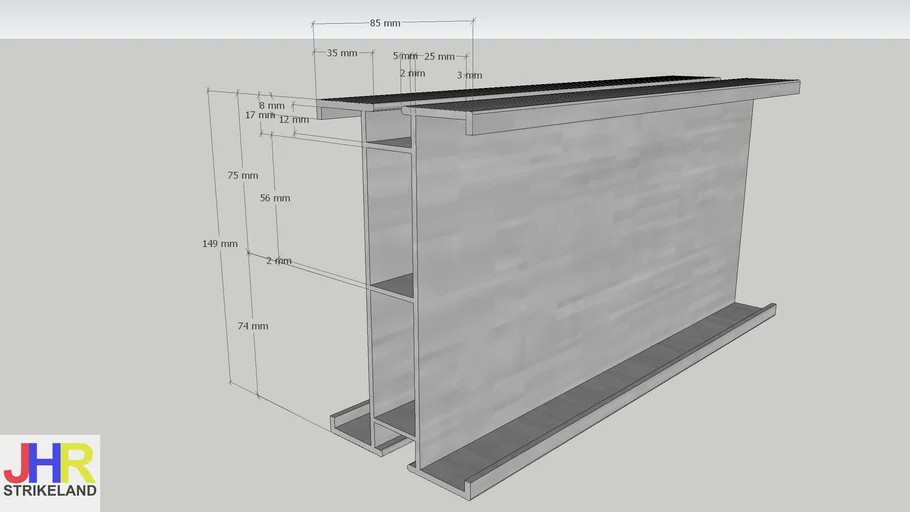
Task: Select the 85 mm overall width dimension label
Action: click(x=385, y=23)
